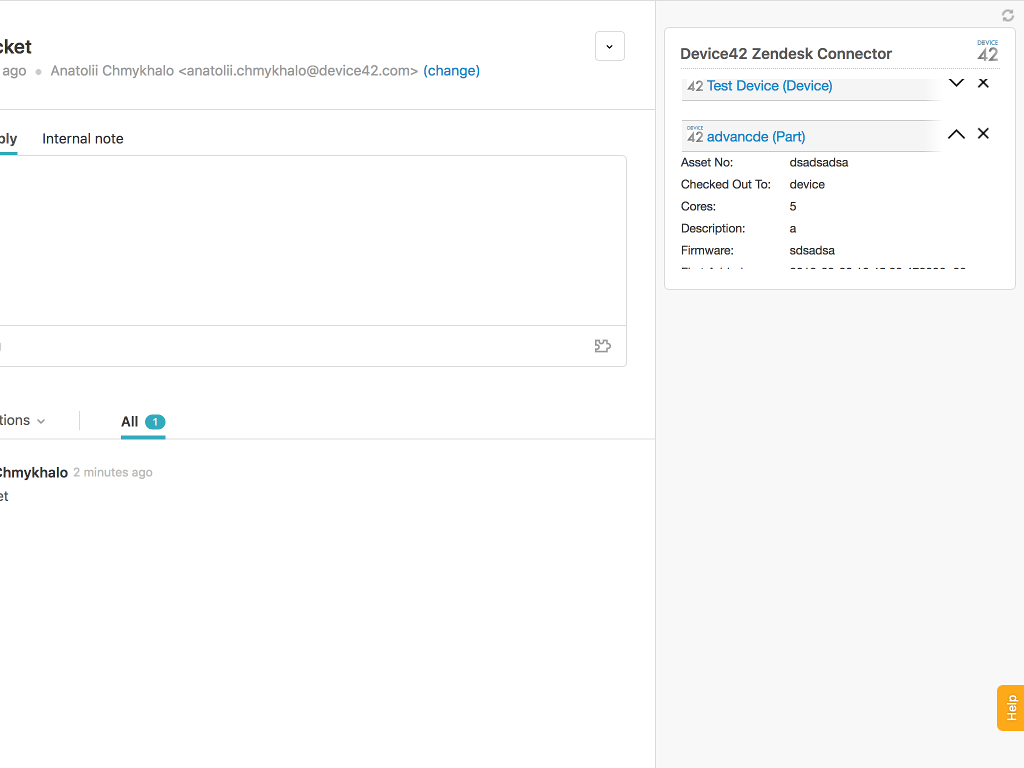Image resolution: width=1024 pixels, height=768 pixels.
Task: Click the Device42 icon beside advancde
Action: (695, 135)
